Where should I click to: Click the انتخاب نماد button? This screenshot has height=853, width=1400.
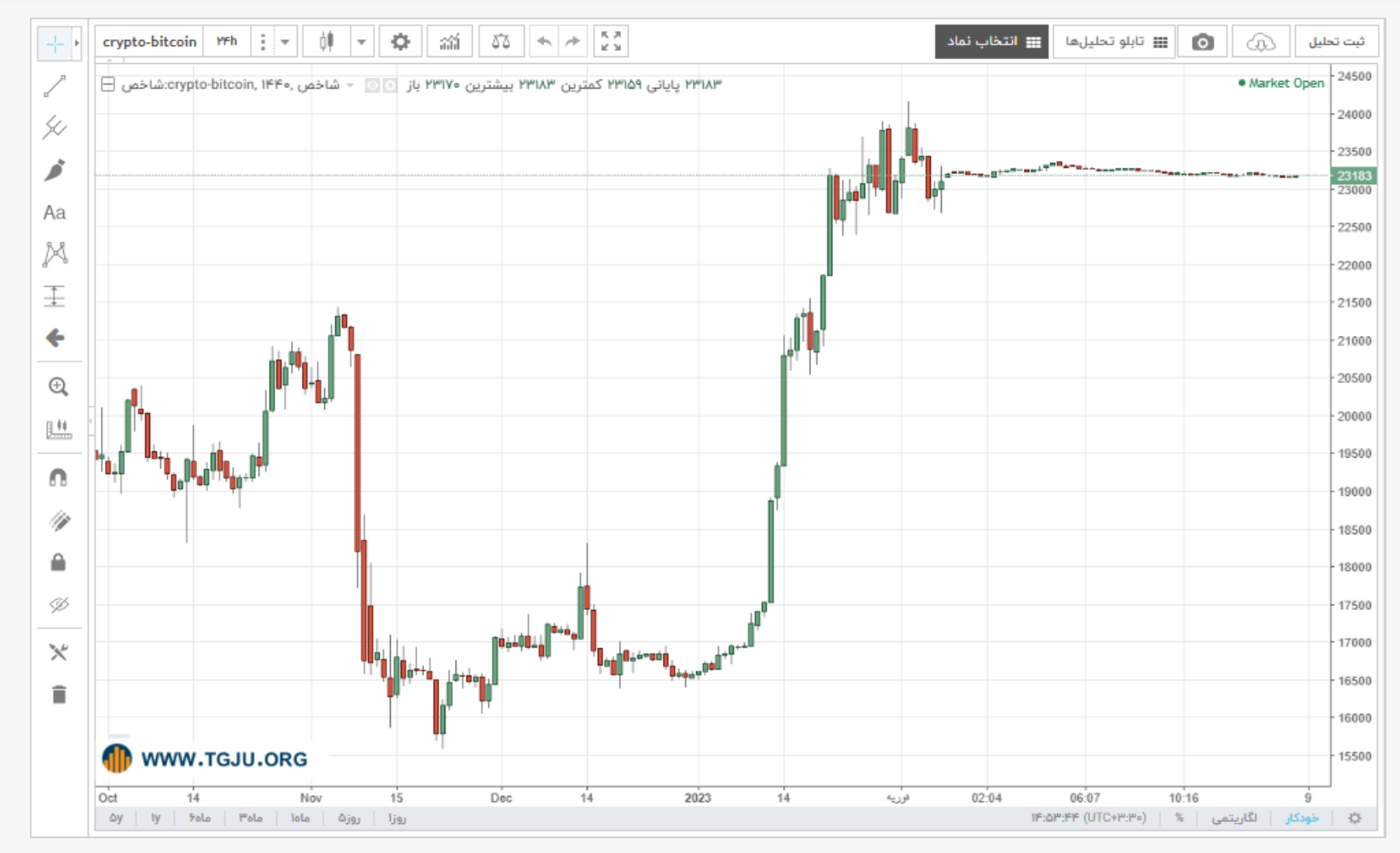pyautogui.click(x=991, y=42)
